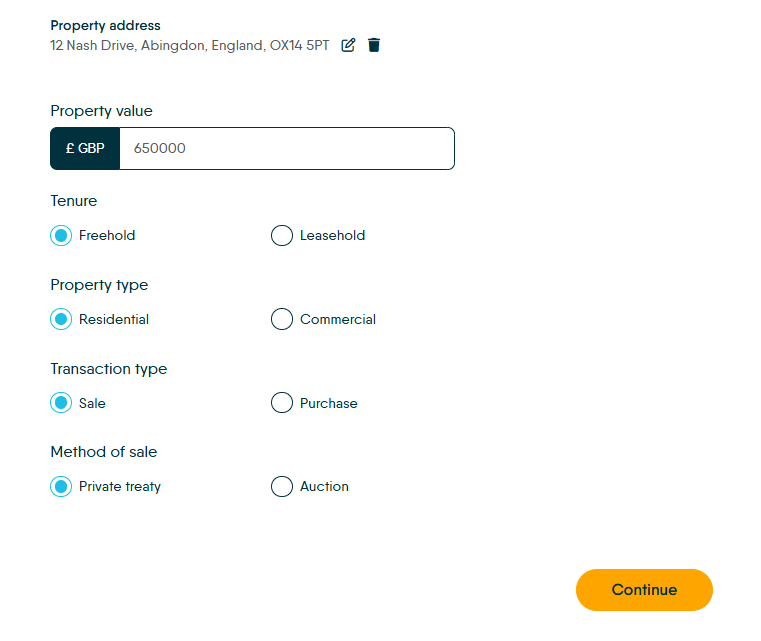
Task: Click the Property address heading
Action: tap(105, 26)
